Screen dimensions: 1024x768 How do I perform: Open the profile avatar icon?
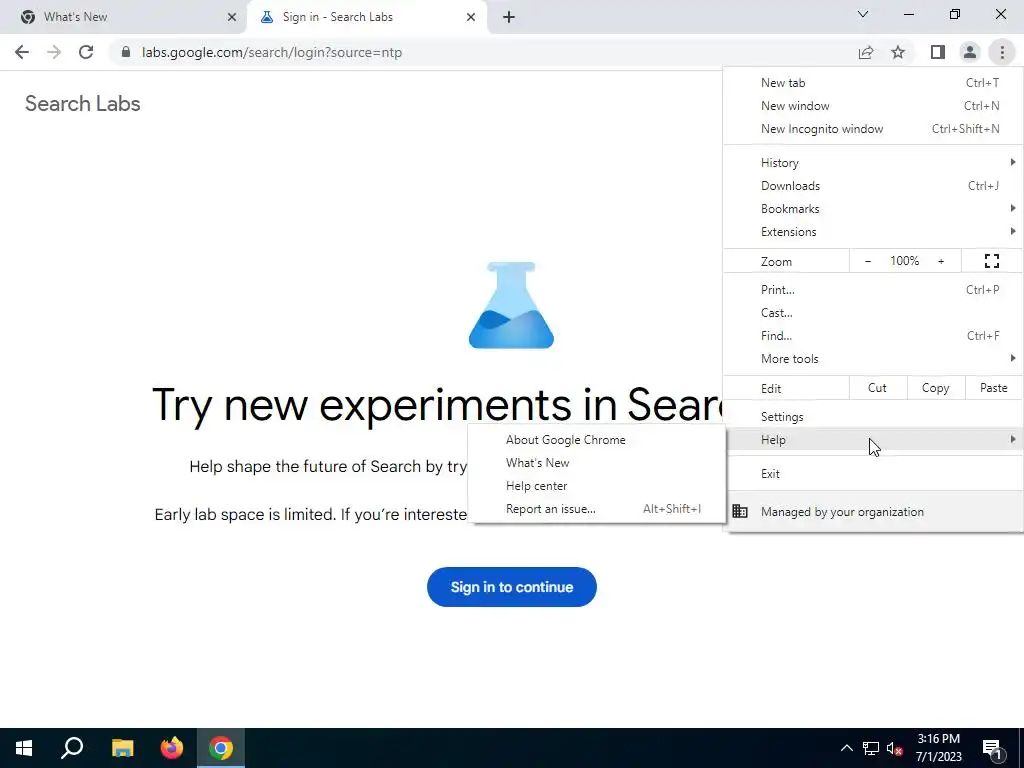(970, 52)
